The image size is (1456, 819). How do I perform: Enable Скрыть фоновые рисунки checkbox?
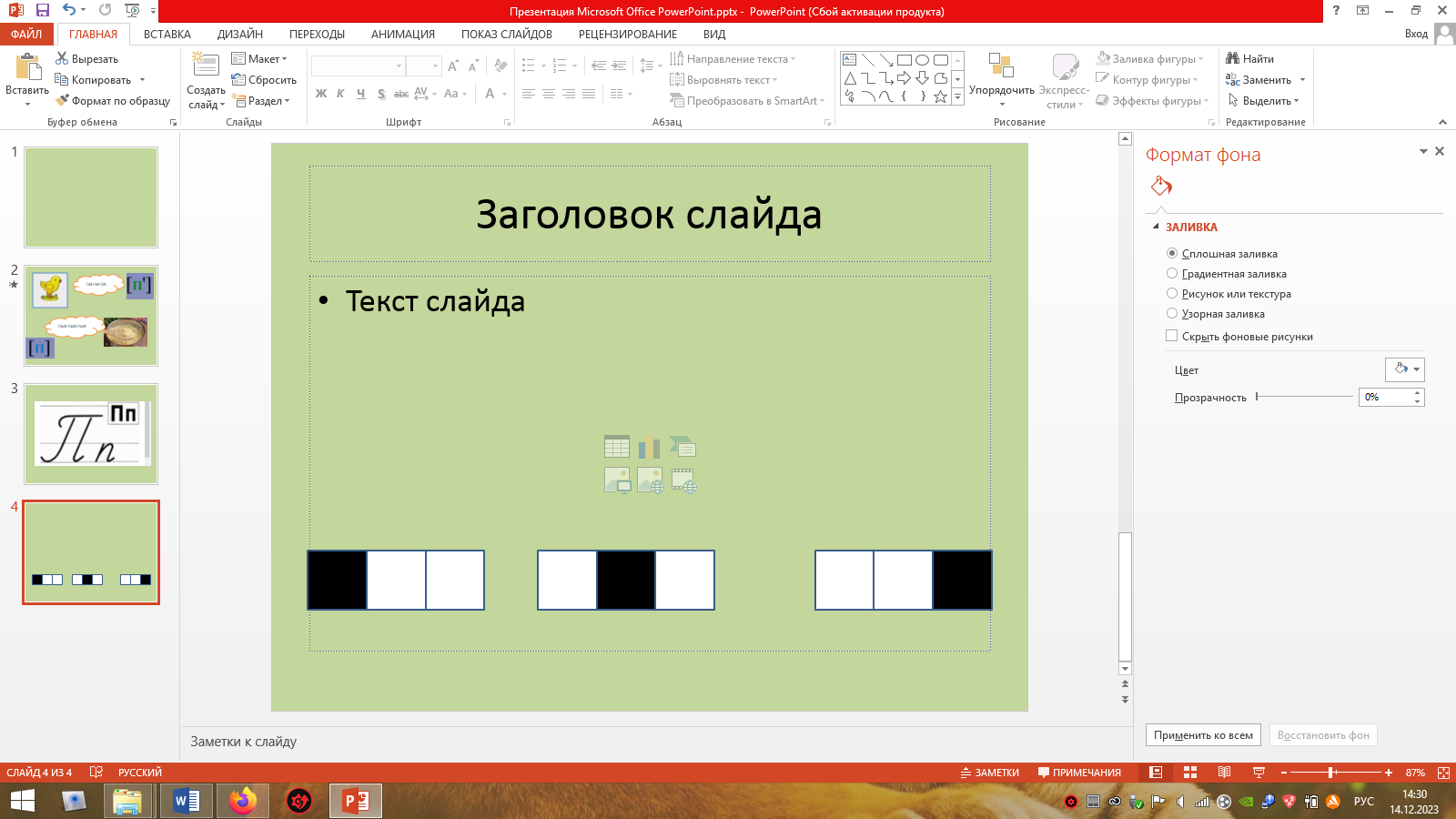coord(1172,336)
